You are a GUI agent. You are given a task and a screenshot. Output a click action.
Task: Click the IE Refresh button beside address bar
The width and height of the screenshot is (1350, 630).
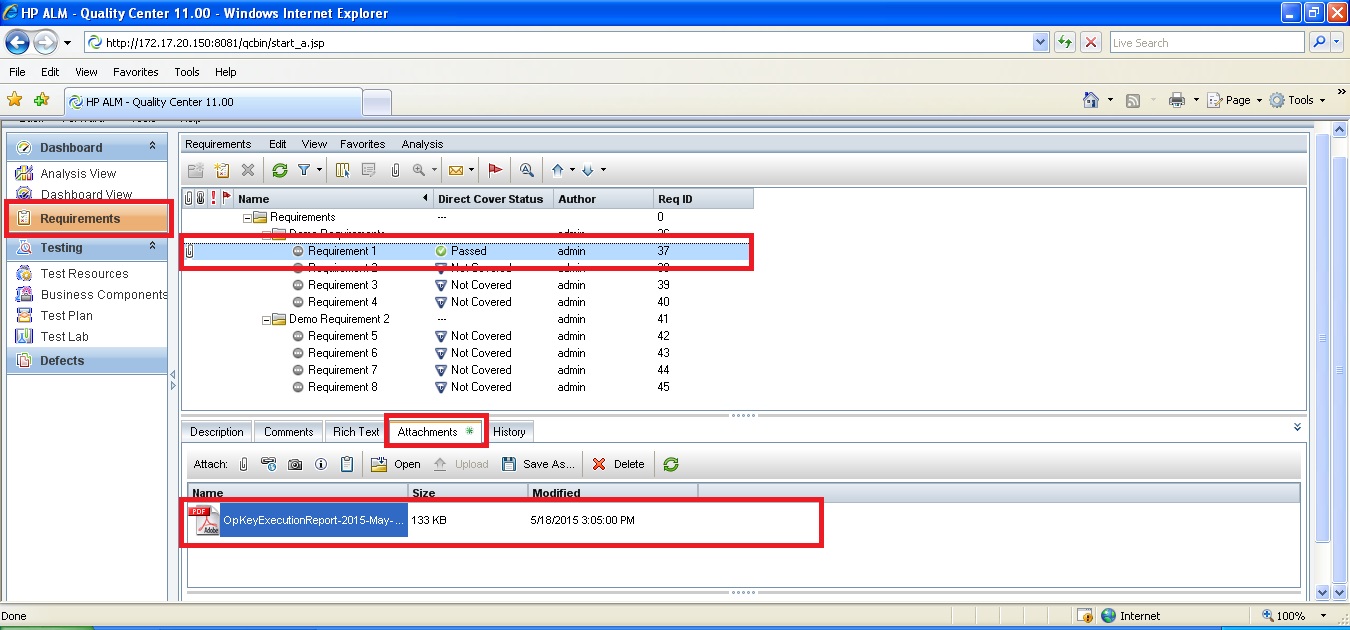coord(1064,42)
